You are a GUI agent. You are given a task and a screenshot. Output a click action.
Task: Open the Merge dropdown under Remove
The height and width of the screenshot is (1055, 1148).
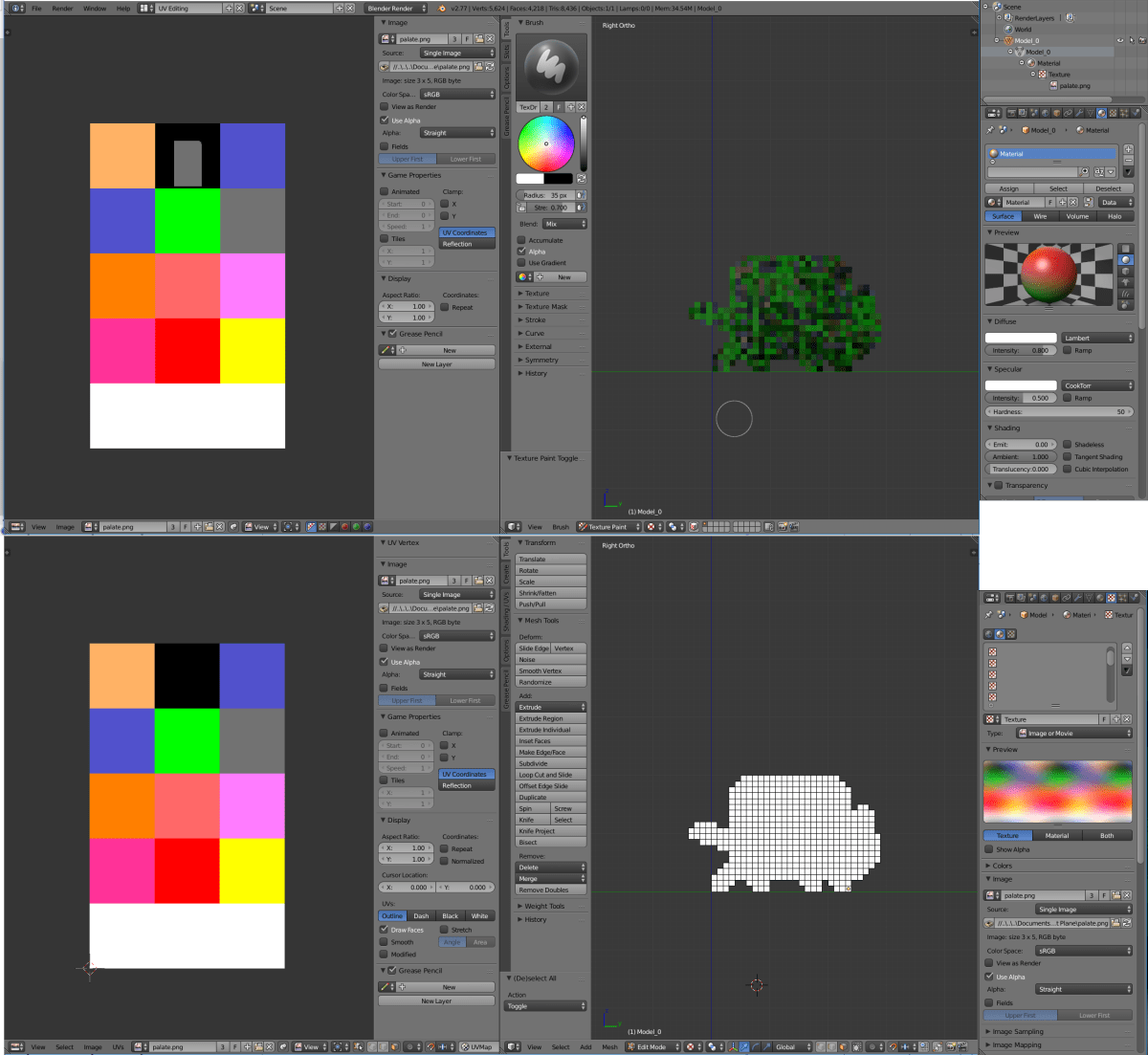(x=551, y=879)
